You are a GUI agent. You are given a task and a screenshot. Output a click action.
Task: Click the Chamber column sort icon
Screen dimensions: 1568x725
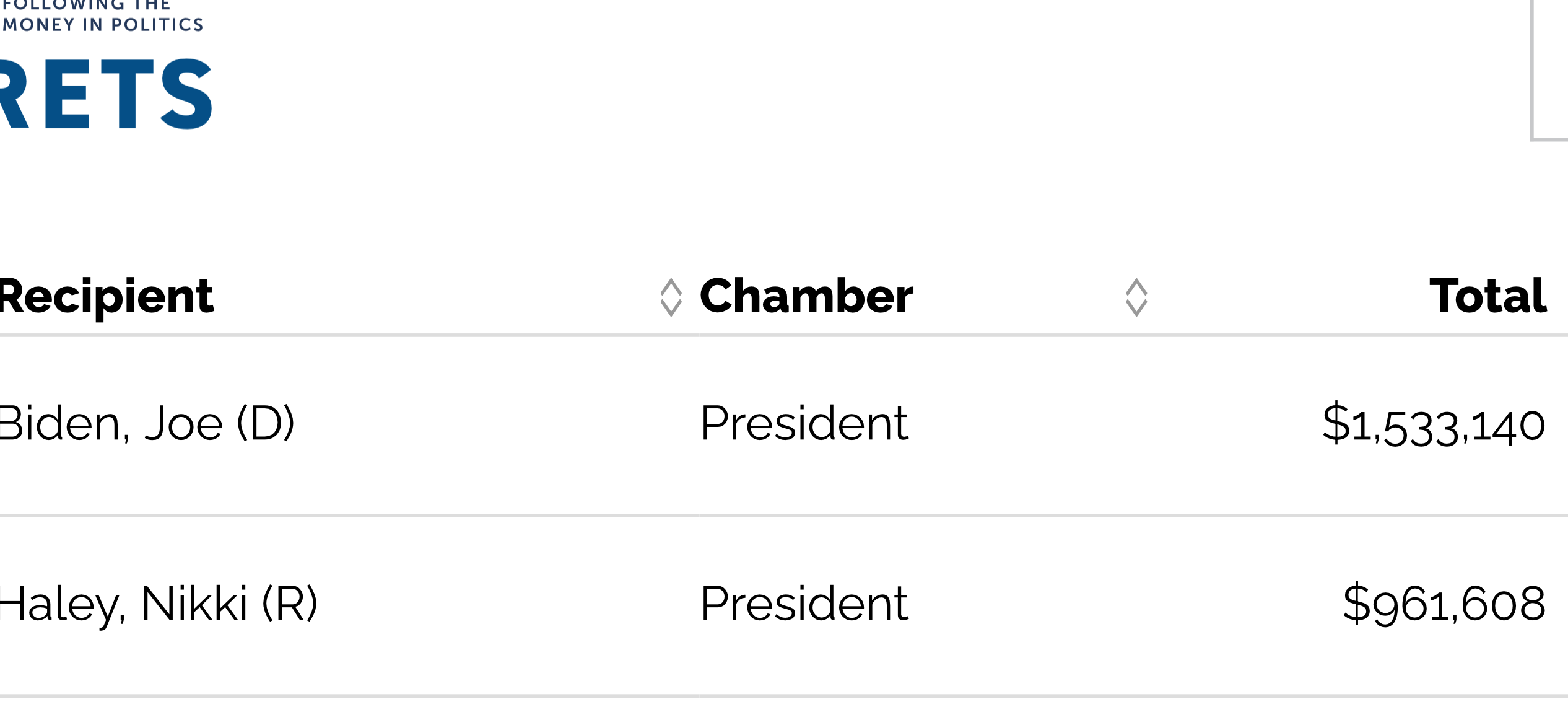point(1136,297)
